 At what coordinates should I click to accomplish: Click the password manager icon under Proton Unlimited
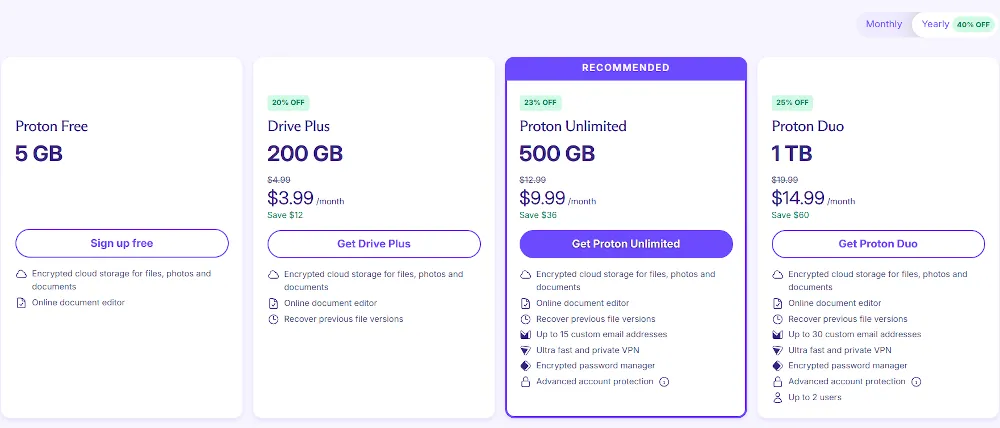point(526,366)
